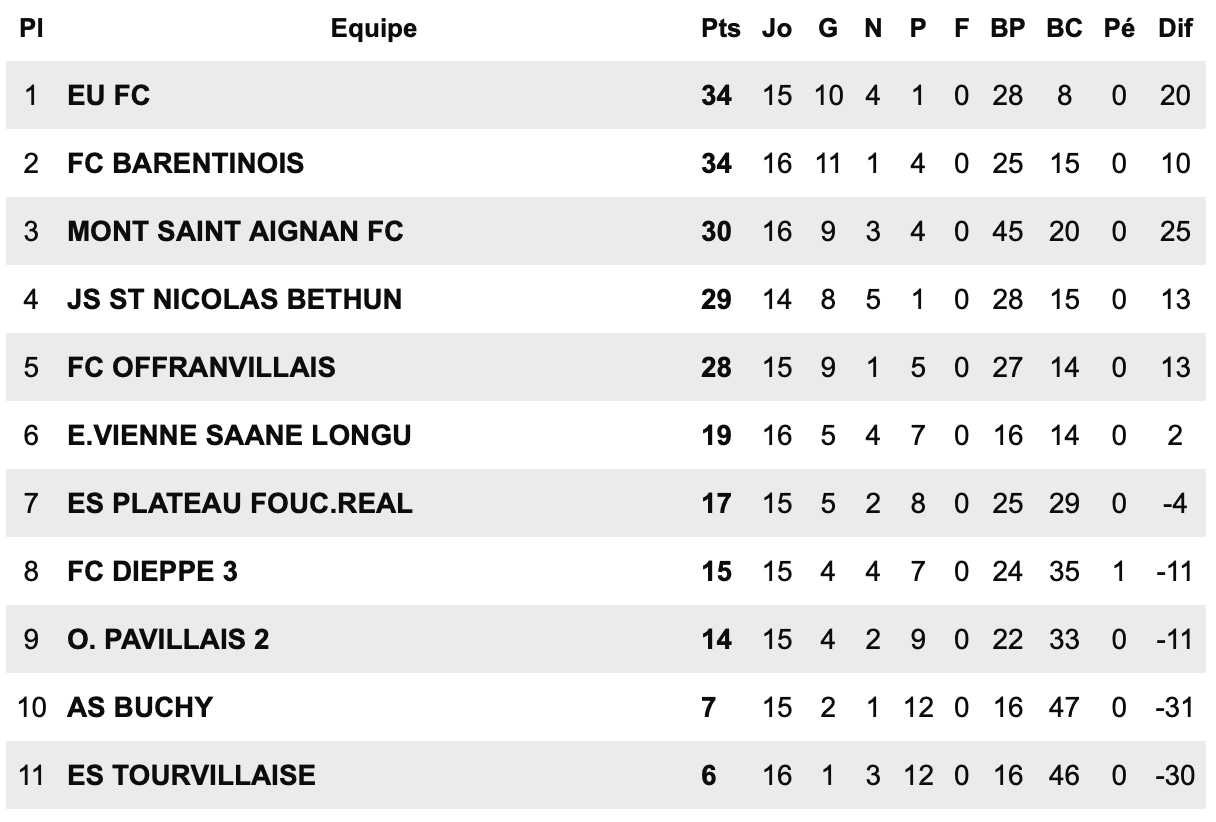The image size is (1216, 822).
Task: Click the Jo column header
Action: click(776, 29)
